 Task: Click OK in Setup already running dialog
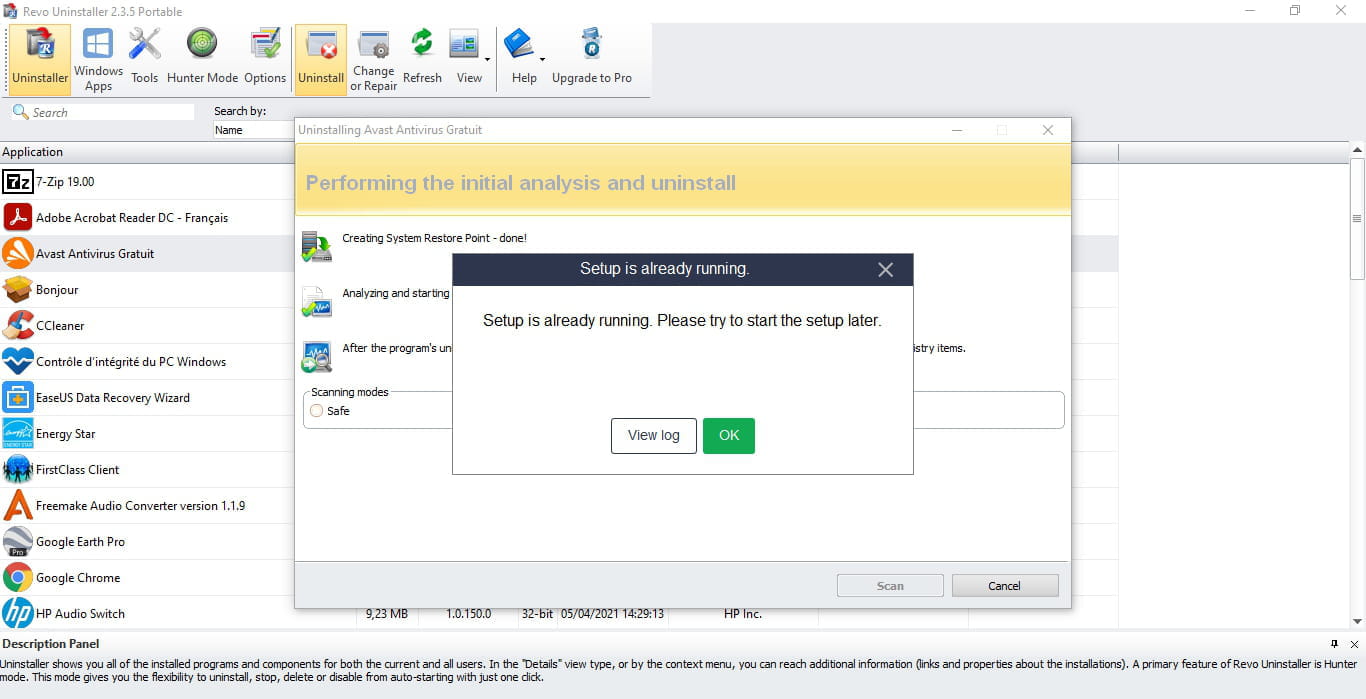pos(729,436)
